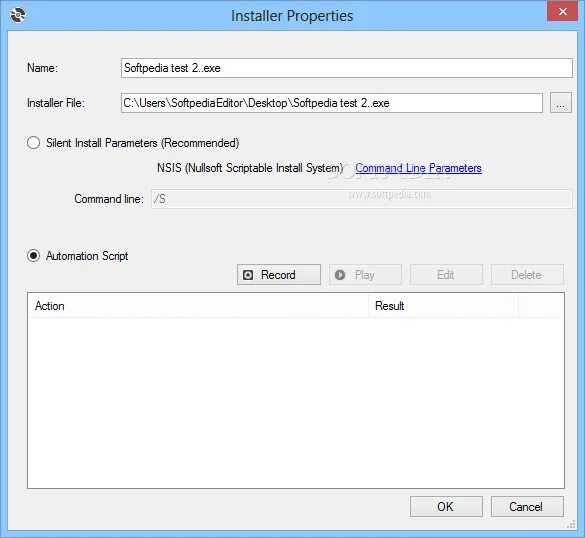Select the Automation Script radio button
Screen dimensions: 585x538
click(x=34, y=256)
